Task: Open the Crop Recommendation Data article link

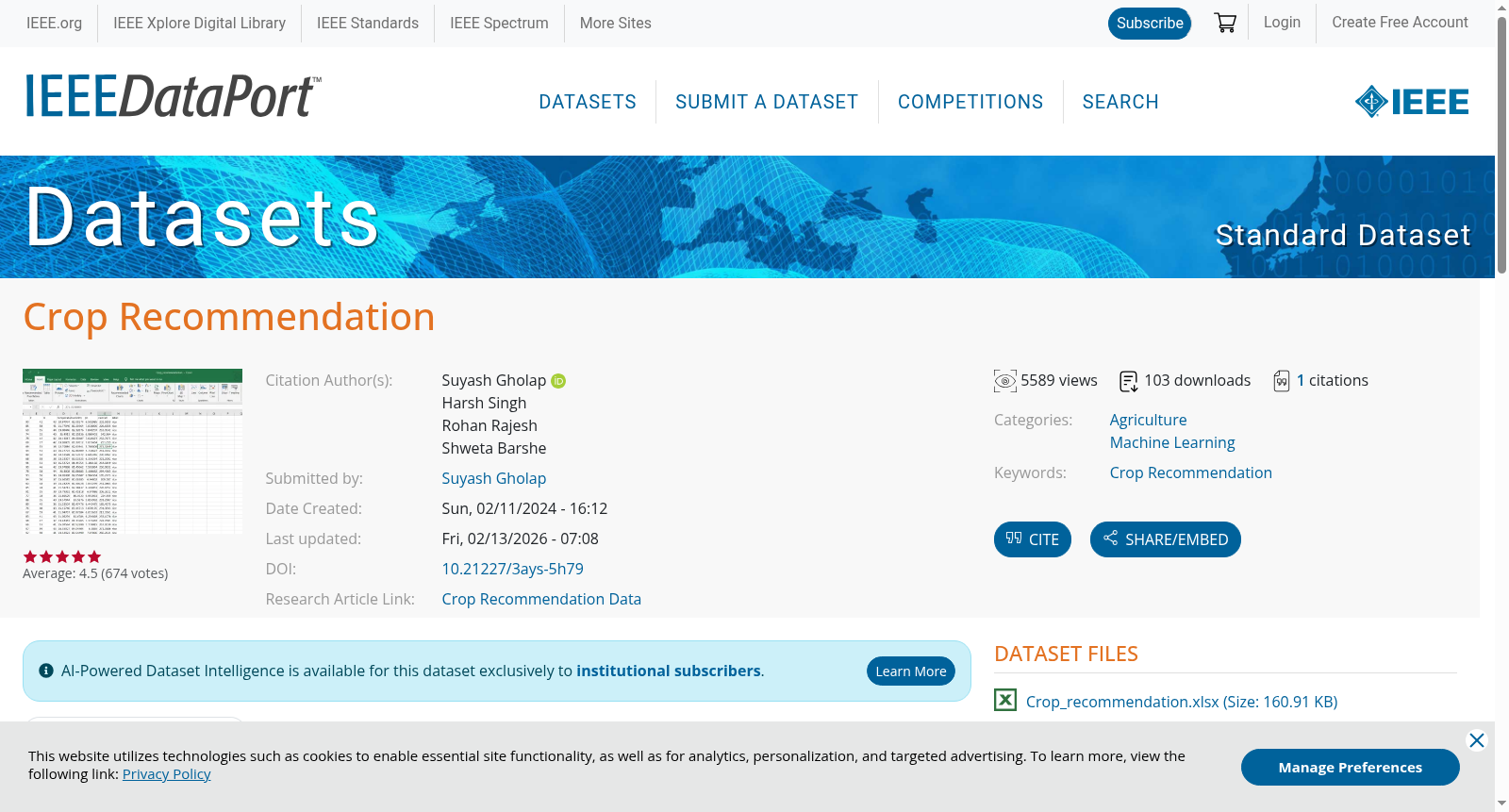Action: (x=541, y=599)
